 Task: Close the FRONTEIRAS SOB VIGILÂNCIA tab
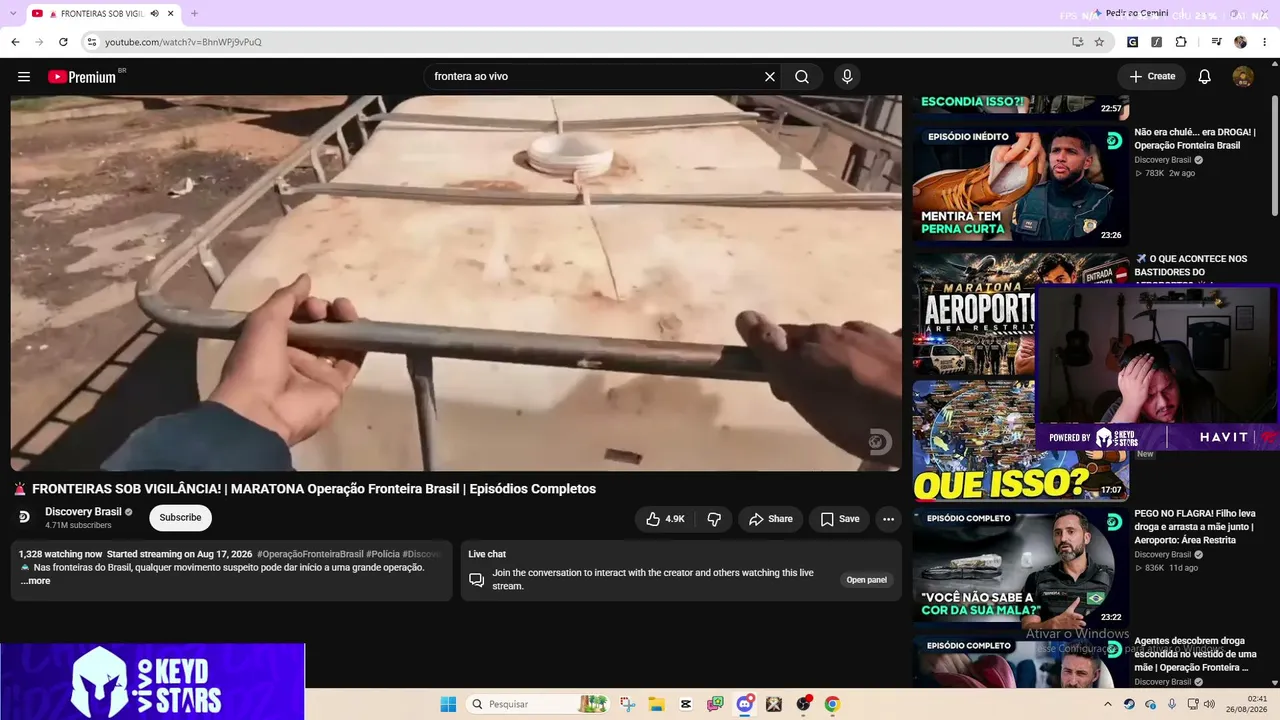tap(170, 13)
